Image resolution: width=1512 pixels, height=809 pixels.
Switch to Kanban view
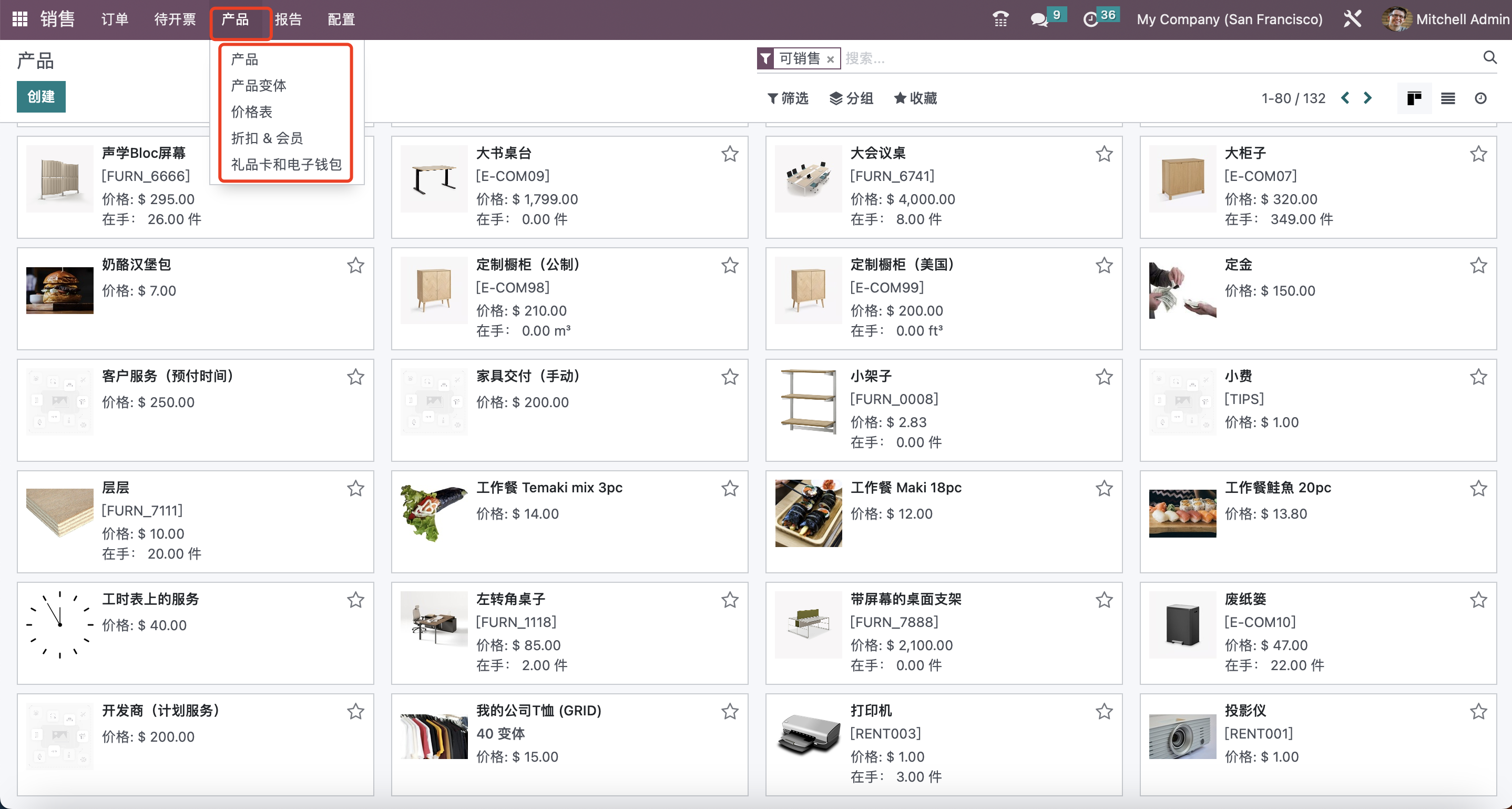pos(1414,98)
